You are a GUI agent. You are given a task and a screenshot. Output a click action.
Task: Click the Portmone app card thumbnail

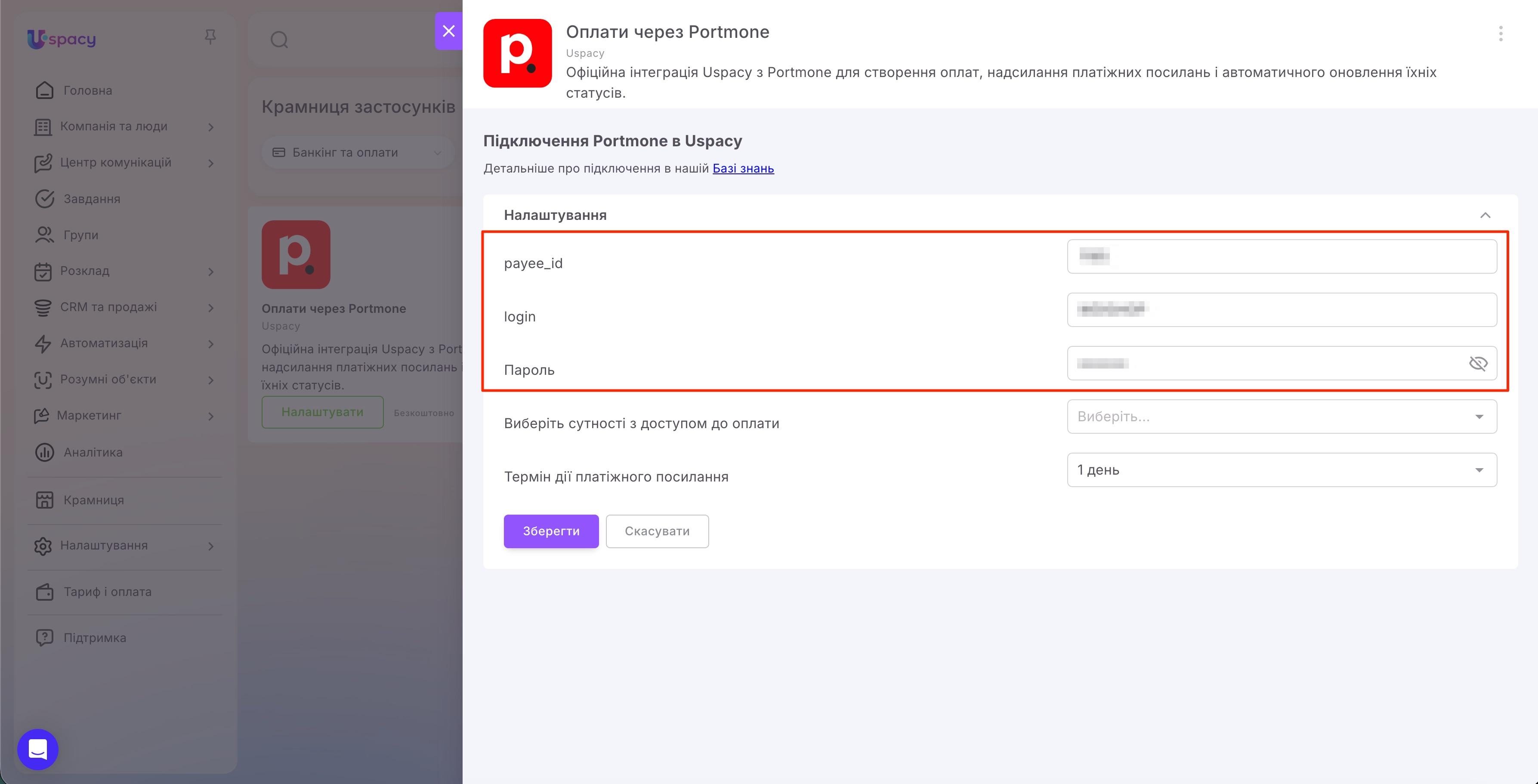click(x=296, y=254)
